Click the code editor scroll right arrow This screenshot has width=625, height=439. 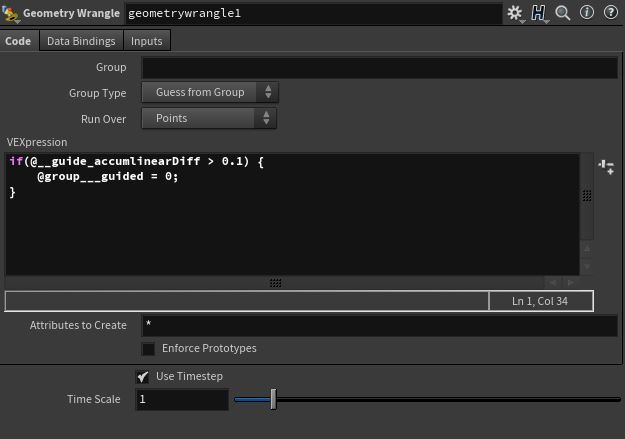click(x=571, y=282)
